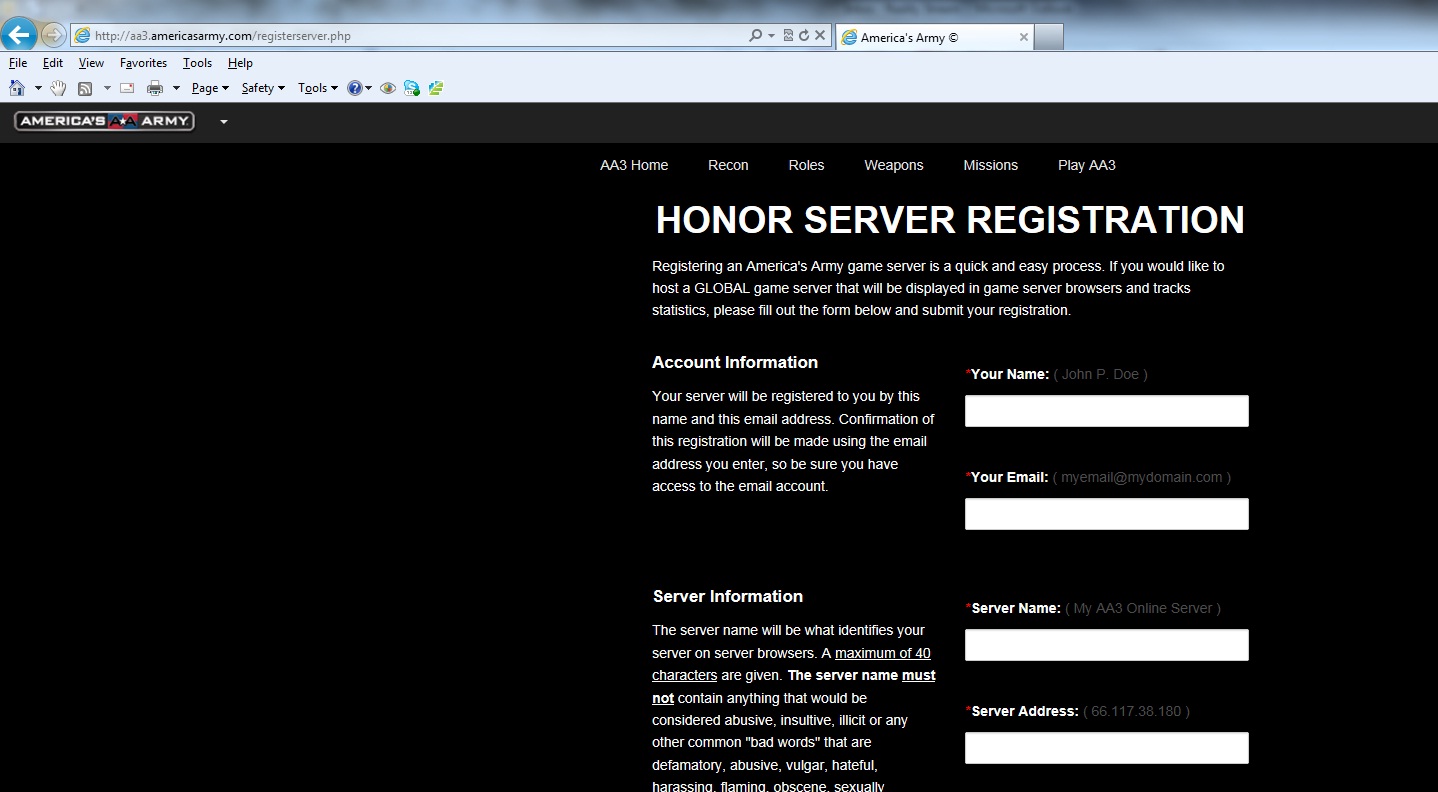This screenshot has height=792, width=1438.
Task: Click the Skype icon in the command bar
Action: coord(412,88)
